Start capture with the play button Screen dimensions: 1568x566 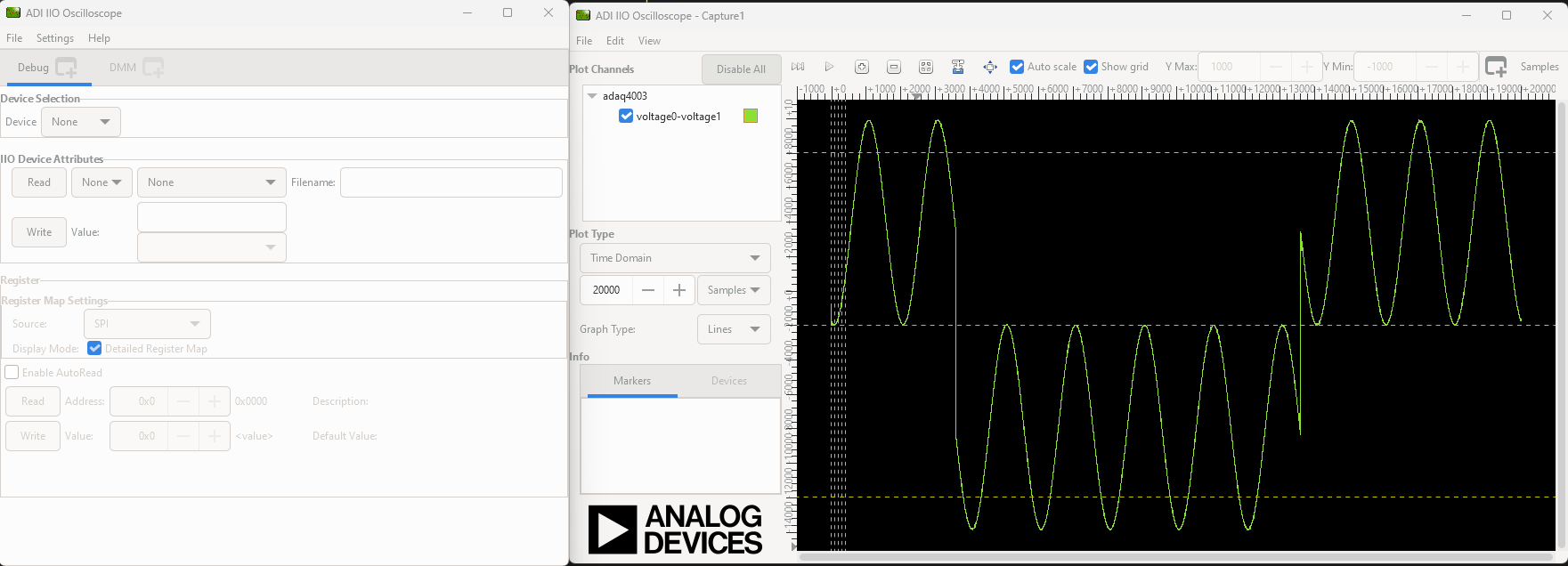(829, 67)
